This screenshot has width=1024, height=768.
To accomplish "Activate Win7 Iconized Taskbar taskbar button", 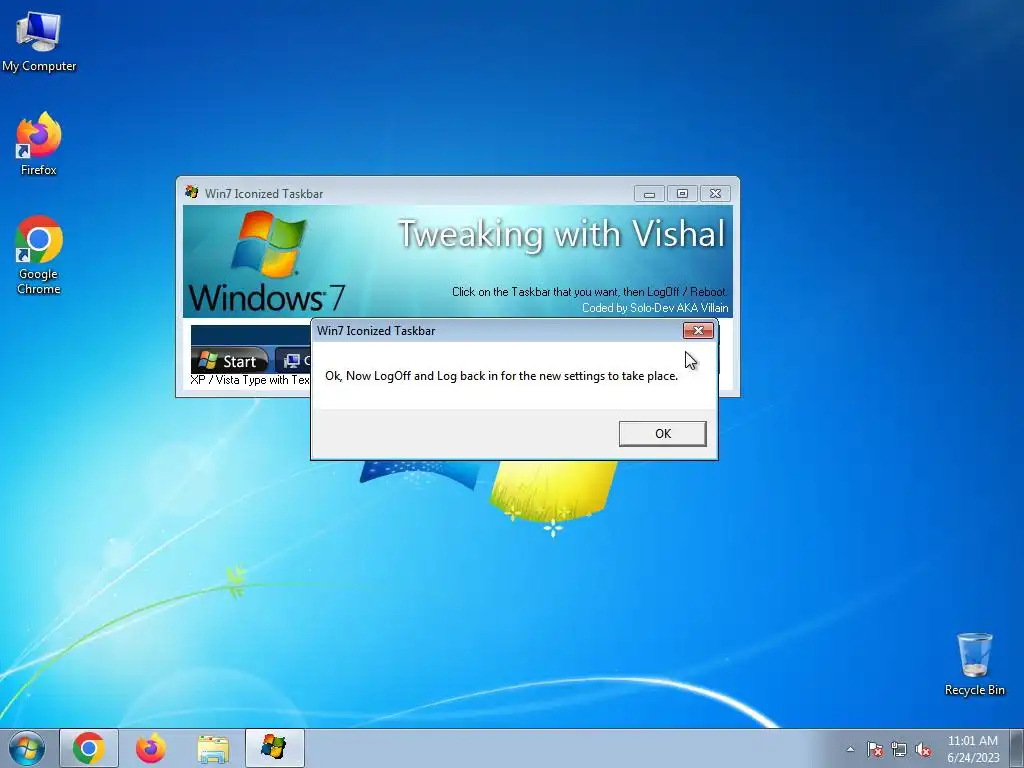I will coord(274,748).
